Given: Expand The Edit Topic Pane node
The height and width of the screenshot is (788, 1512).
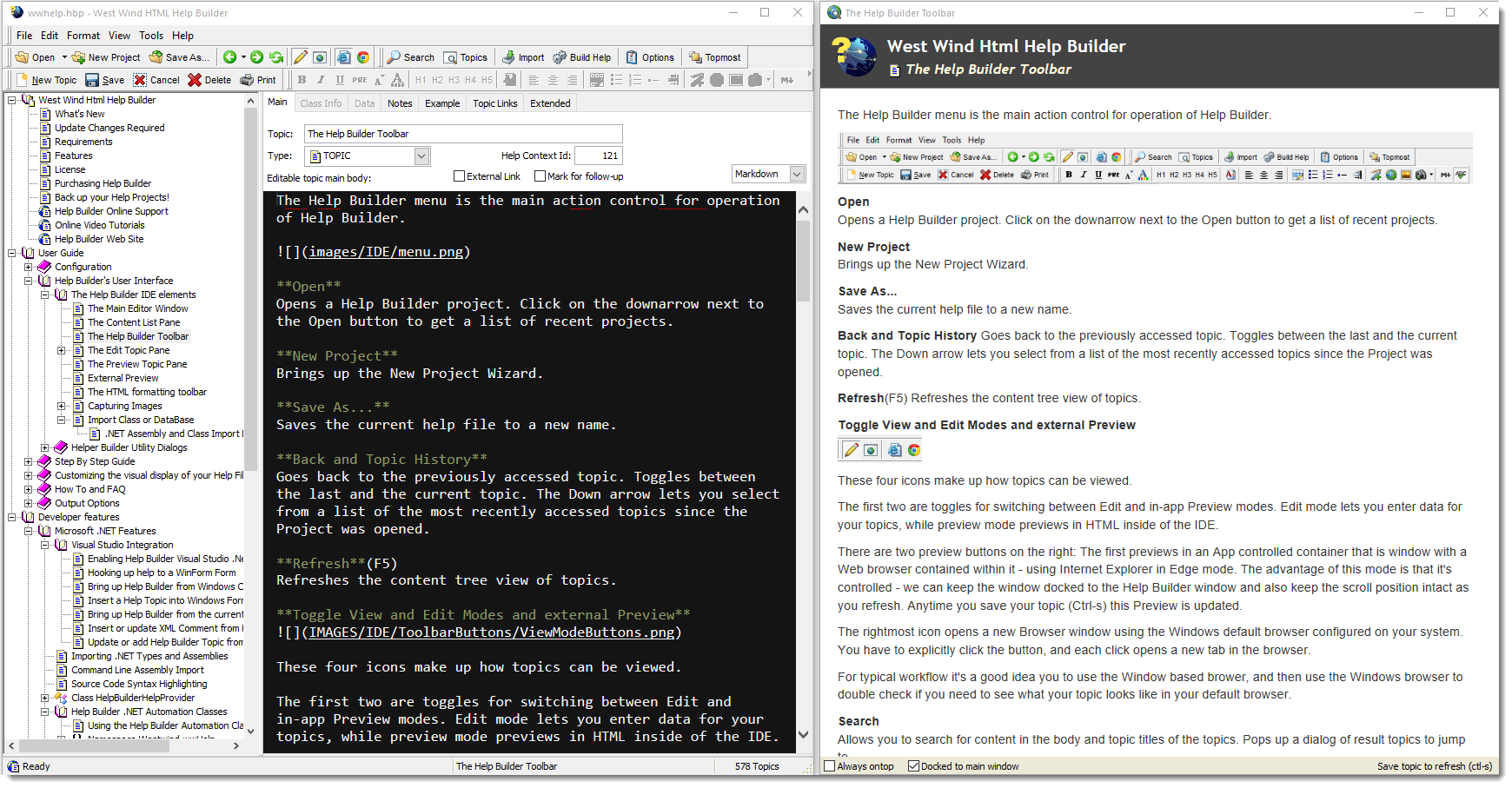Looking at the screenshot, I should [62, 350].
